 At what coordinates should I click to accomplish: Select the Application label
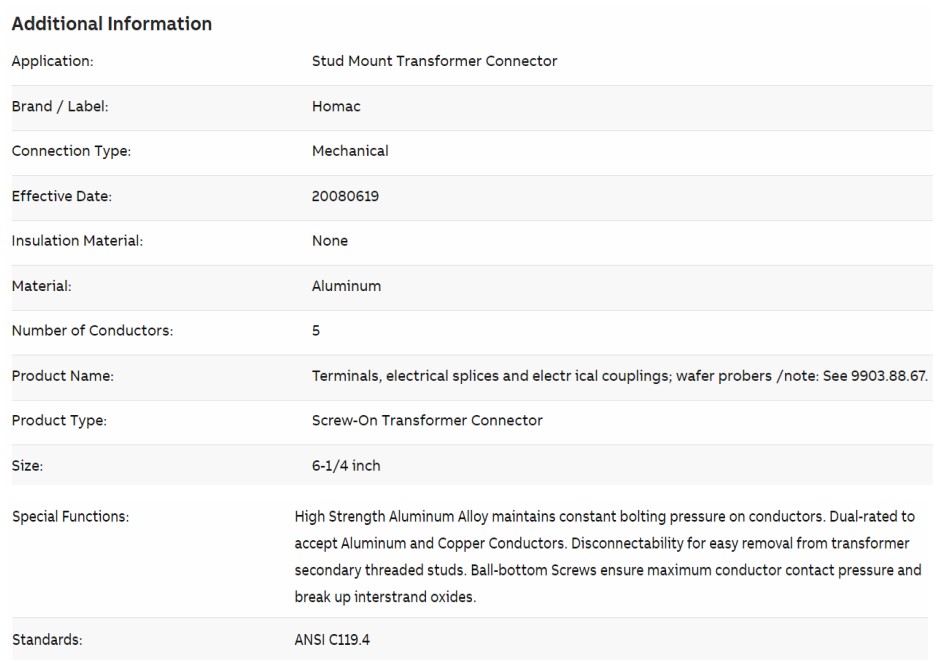53,61
